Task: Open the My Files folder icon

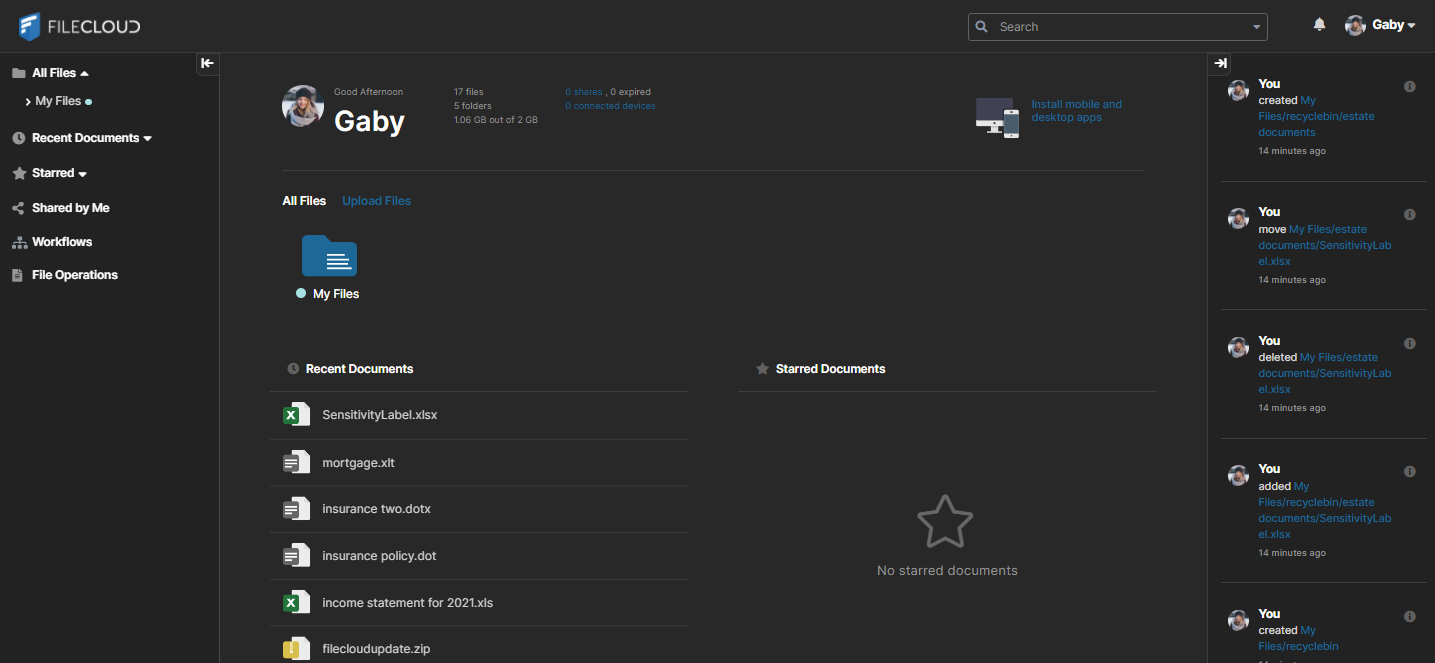Action: 329,256
